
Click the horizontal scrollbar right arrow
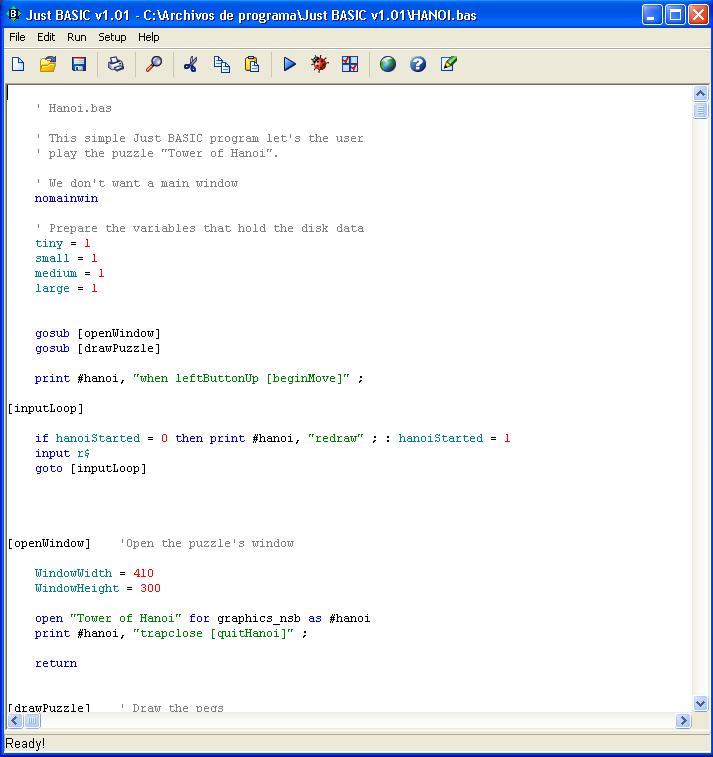point(683,721)
